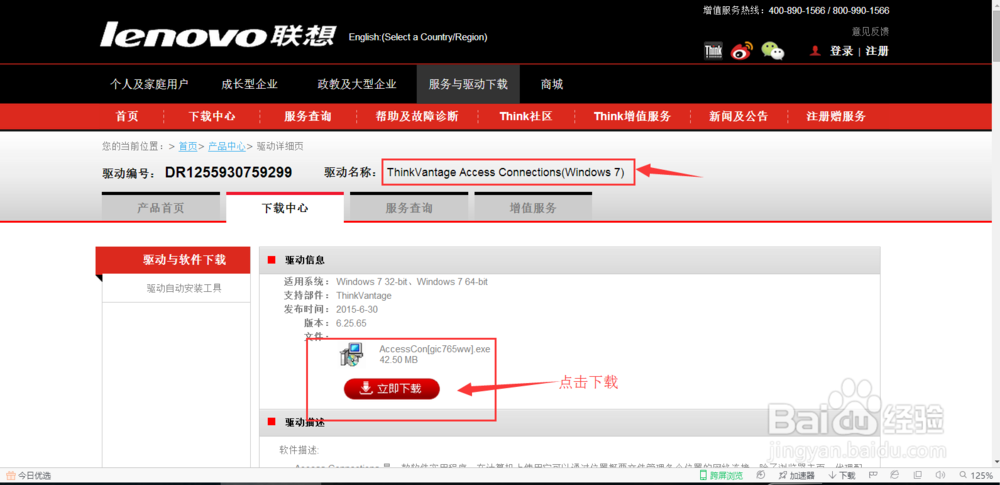1000x485 pixels.
Task: Click the window layout icon in status bar
Action: tap(917, 475)
